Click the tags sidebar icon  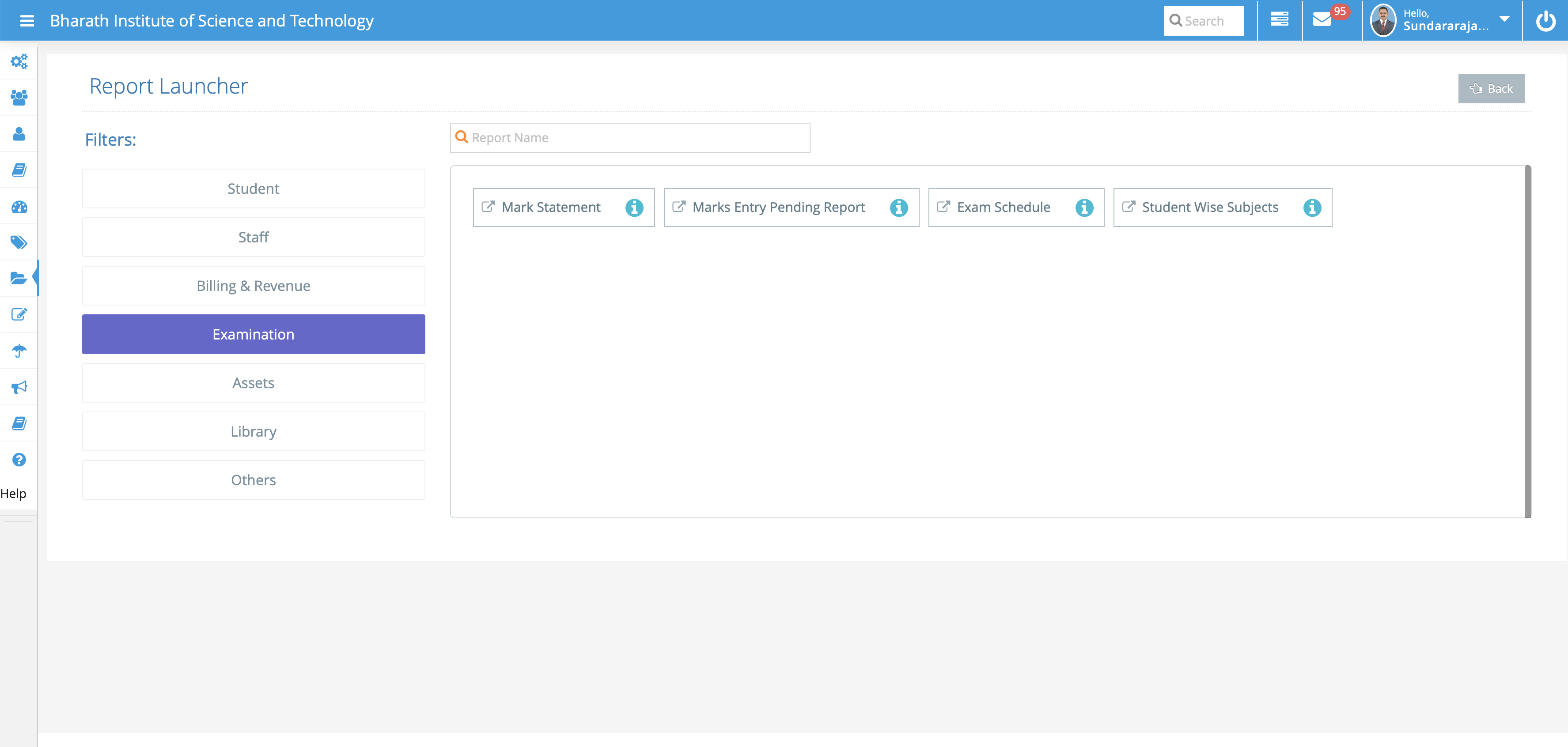(x=19, y=242)
